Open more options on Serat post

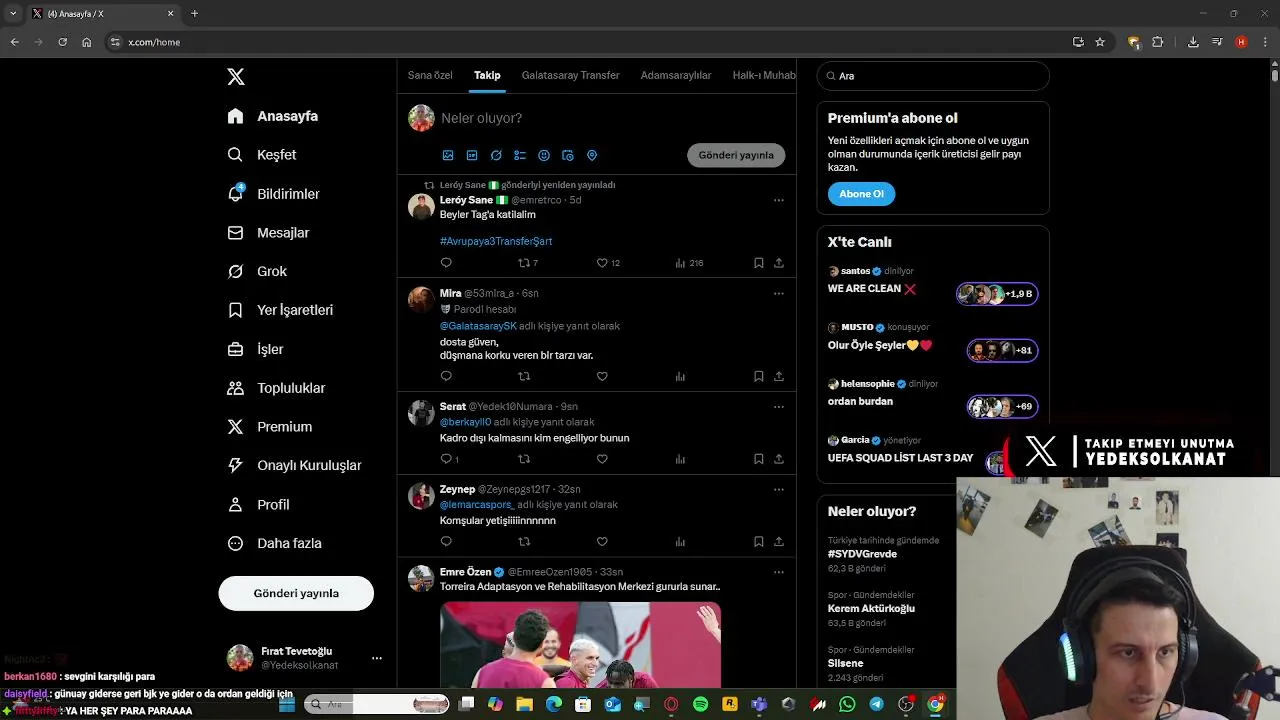pos(779,406)
